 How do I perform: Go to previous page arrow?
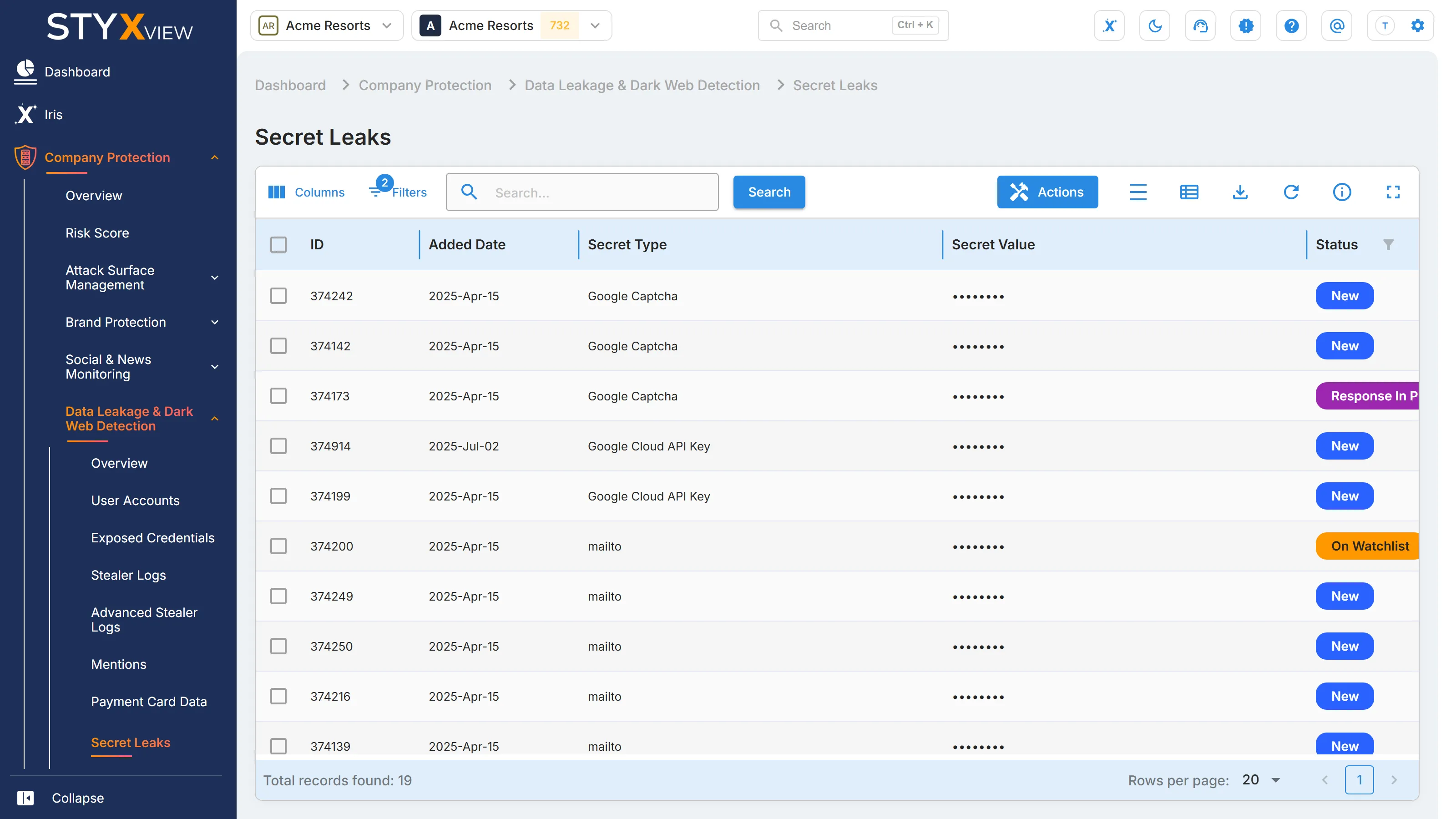click(x=1325, y=780)
